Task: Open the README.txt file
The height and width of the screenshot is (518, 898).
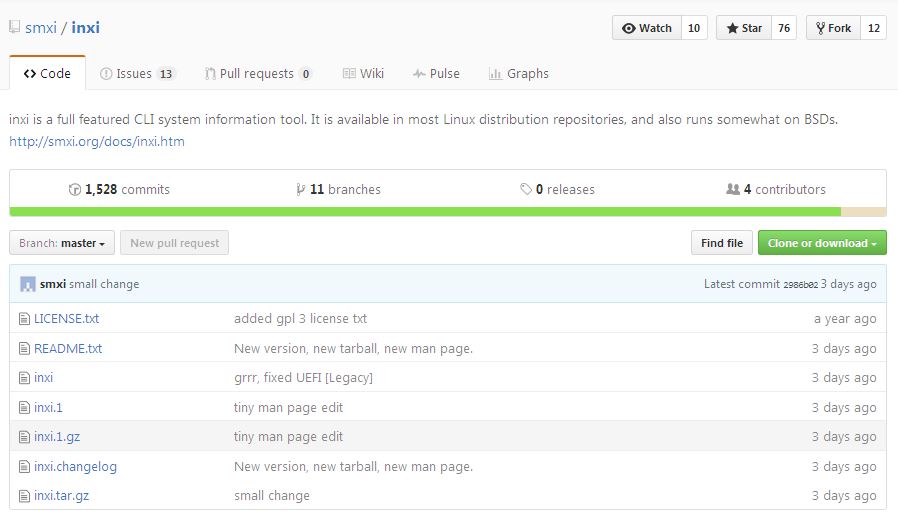Action: [68, 348]
